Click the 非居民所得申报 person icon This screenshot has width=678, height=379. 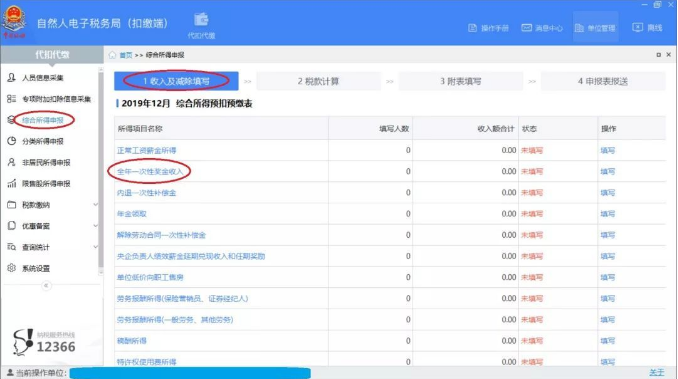12,162
